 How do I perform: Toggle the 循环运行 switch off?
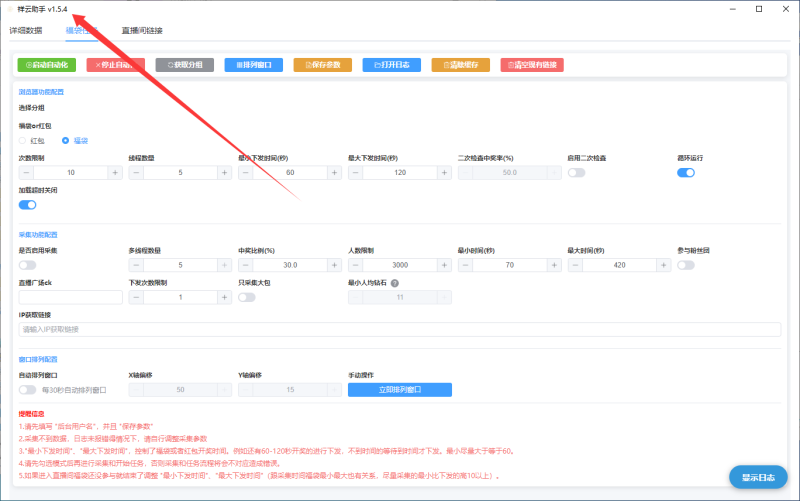coord(686,173)
